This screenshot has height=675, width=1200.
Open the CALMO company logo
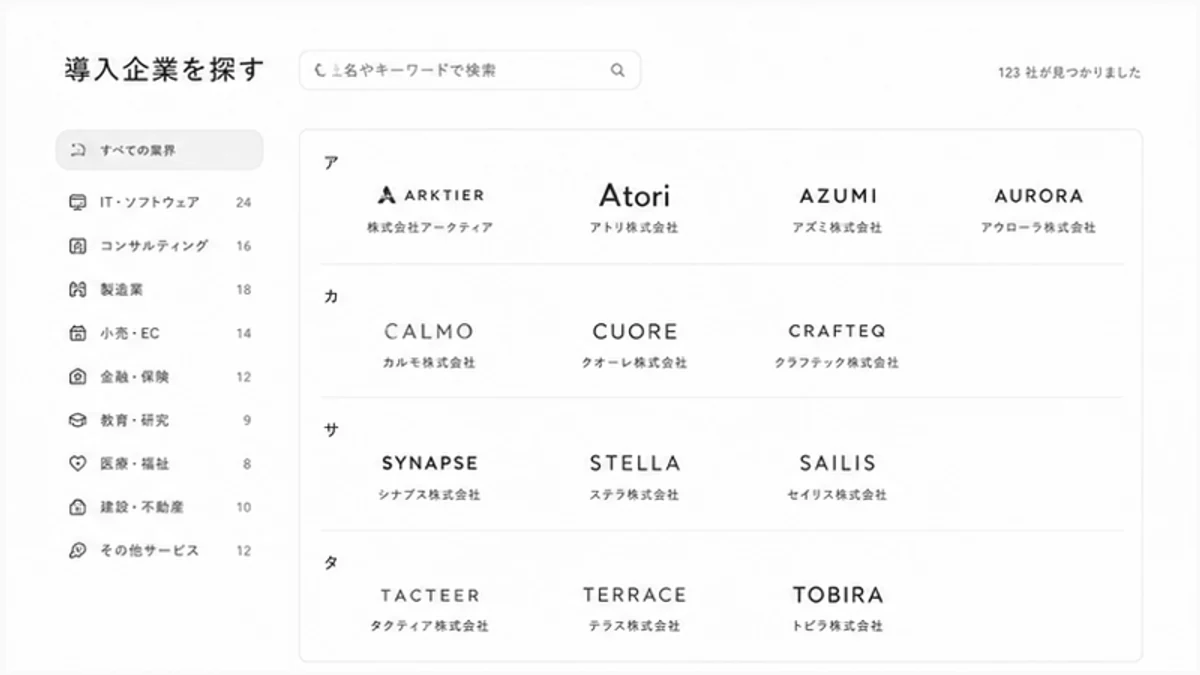click(429, 331)
